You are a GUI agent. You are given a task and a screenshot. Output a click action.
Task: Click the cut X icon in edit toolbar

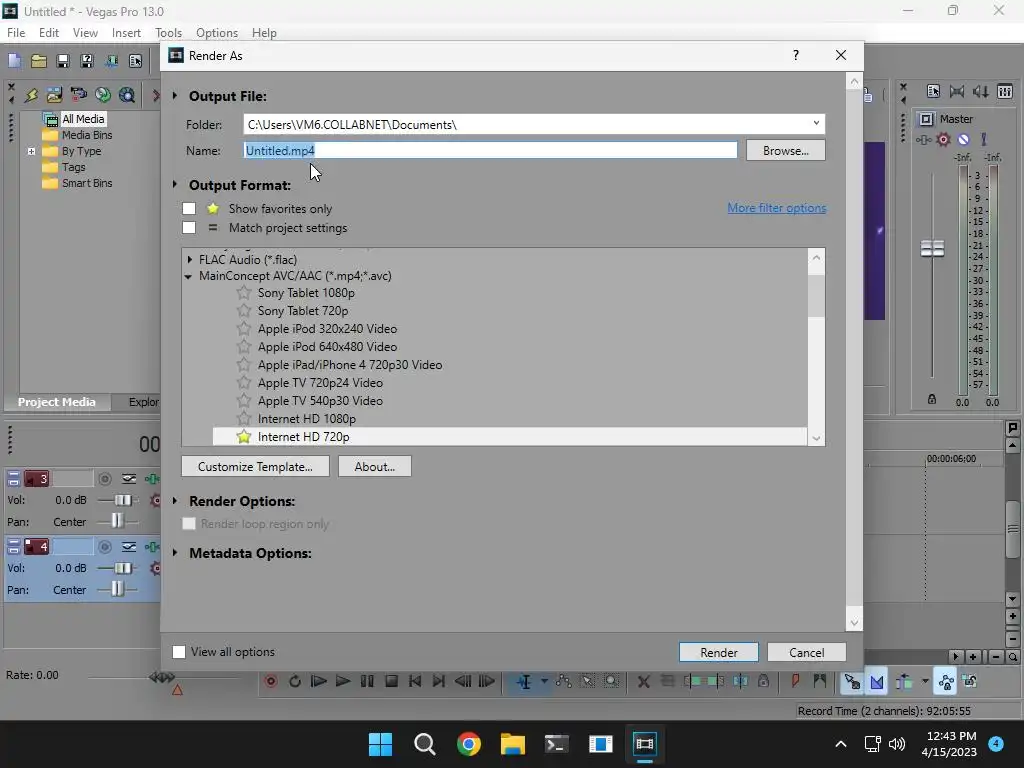[x=643, y=681]
